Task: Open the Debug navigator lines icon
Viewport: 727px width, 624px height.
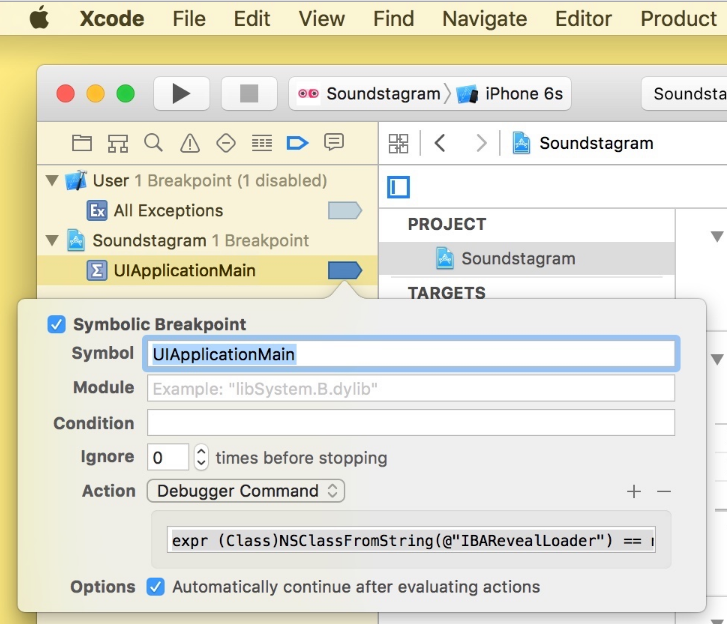Action: 262,143
